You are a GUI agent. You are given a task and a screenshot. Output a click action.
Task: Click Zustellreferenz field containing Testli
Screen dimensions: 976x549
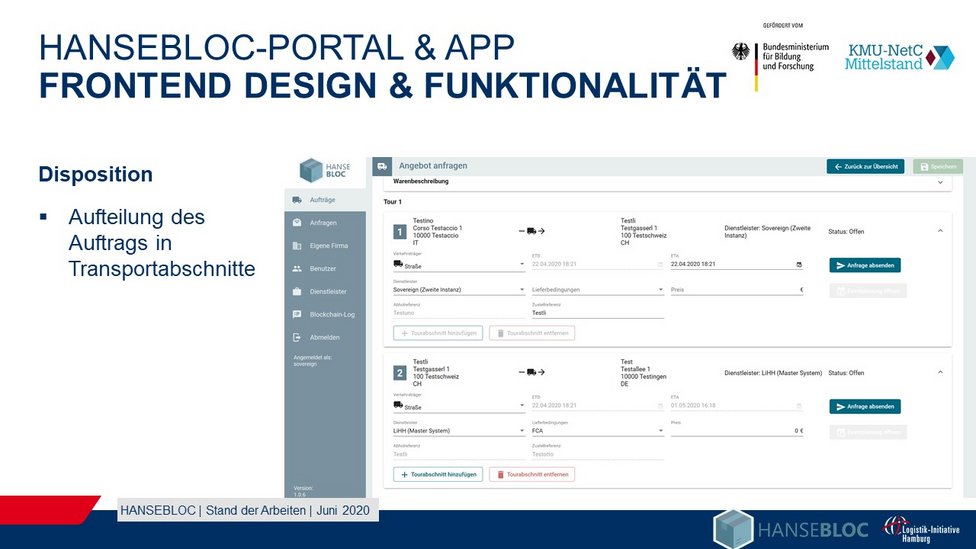(598, 312)
